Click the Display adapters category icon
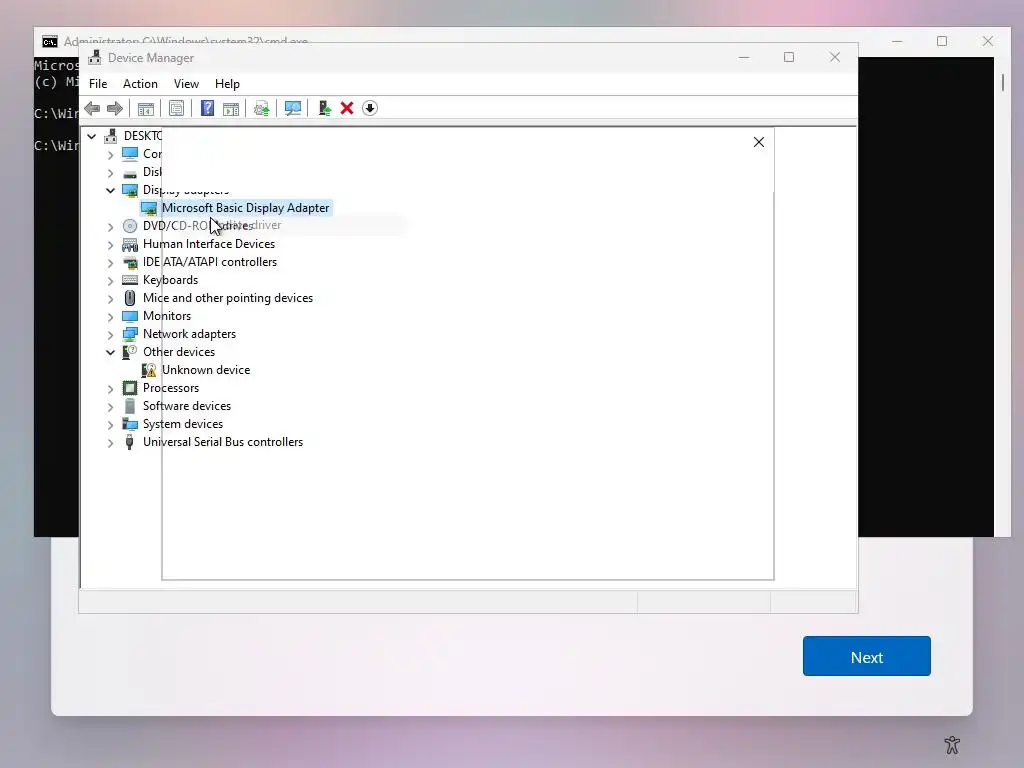 [130, 190]
